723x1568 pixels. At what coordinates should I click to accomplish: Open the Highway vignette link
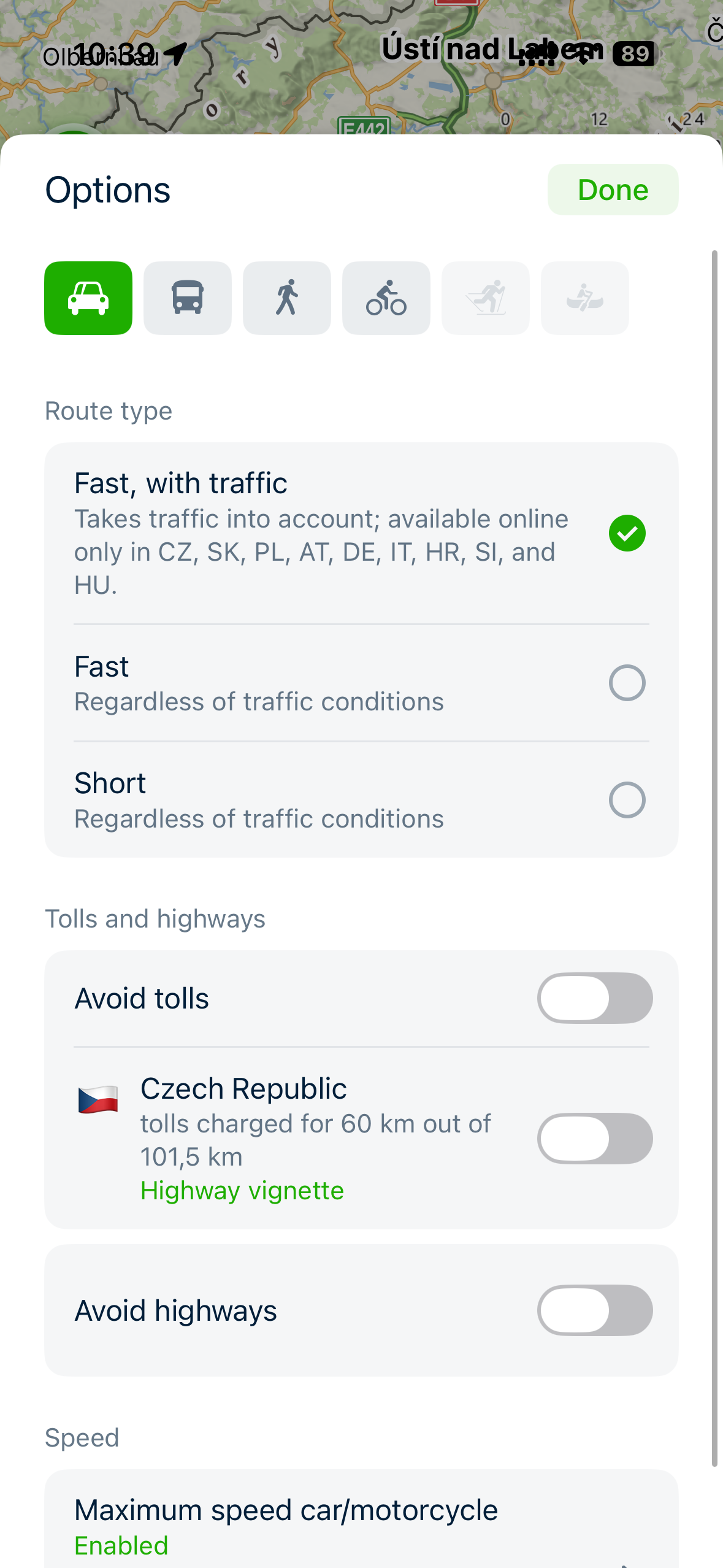(242, 1191)
